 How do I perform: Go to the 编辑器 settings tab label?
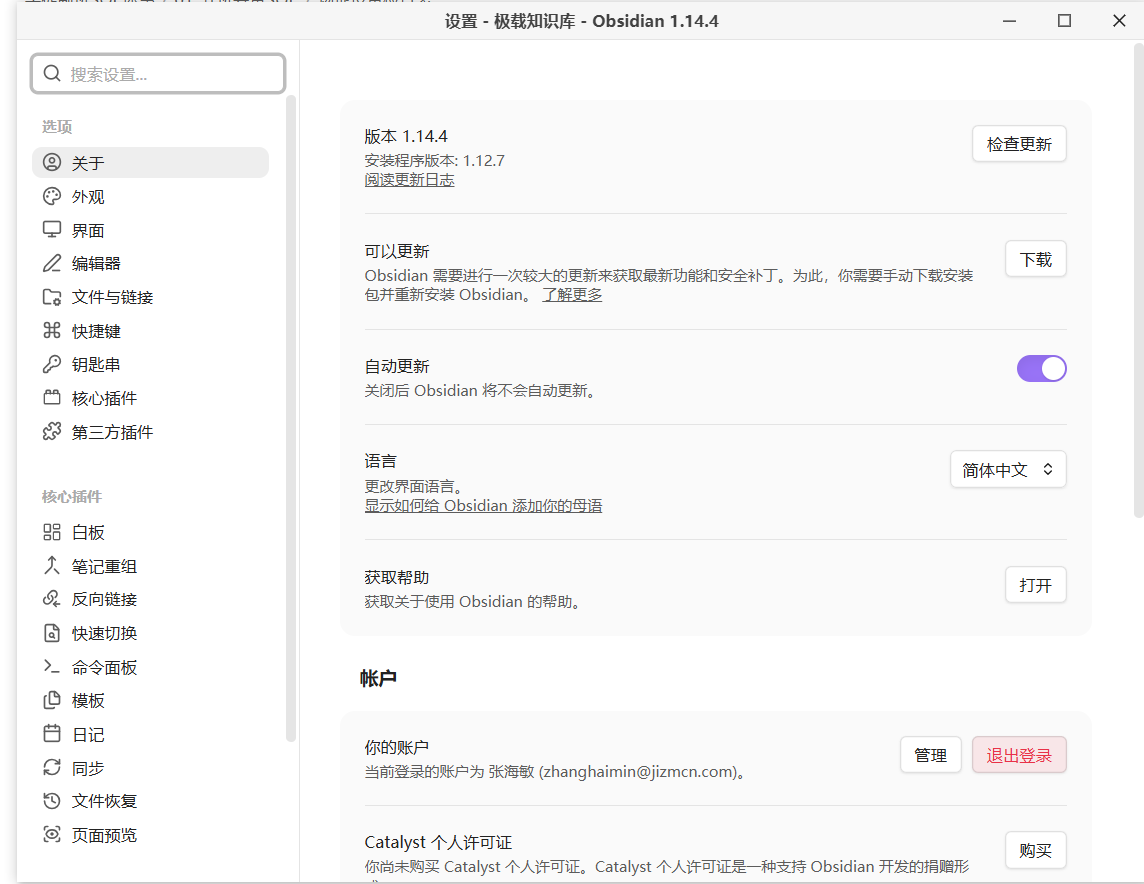coord(96,263)
